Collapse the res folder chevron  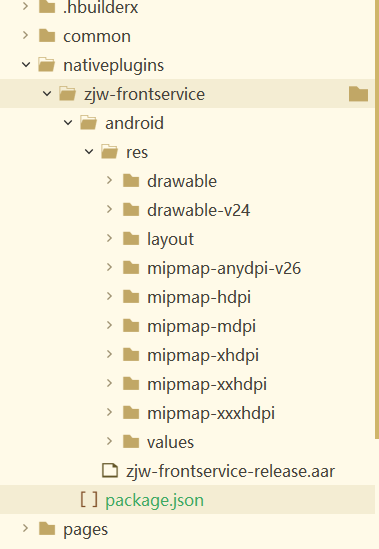tap(89, 152)
